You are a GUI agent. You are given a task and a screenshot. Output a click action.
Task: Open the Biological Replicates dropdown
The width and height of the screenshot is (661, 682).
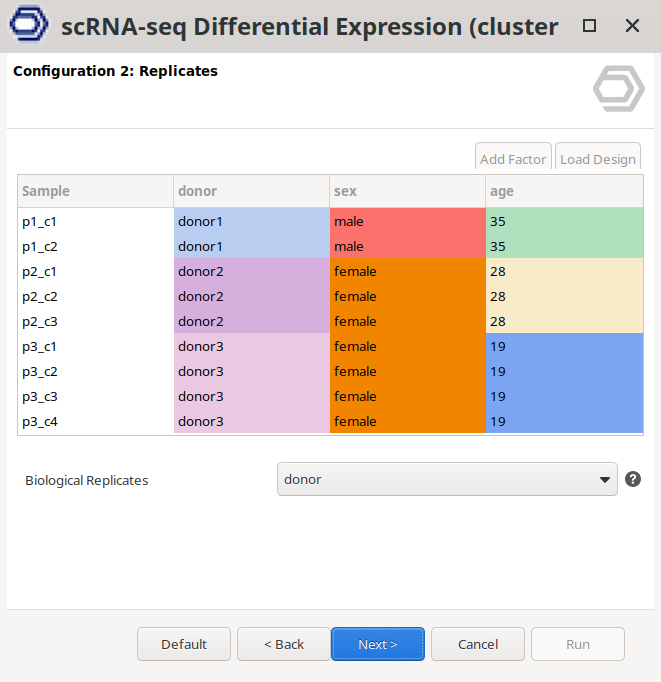(447, 479)
